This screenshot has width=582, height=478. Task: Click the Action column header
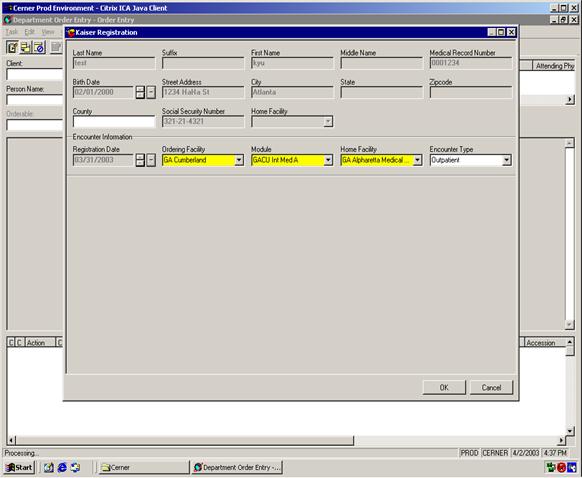[40, 343]
